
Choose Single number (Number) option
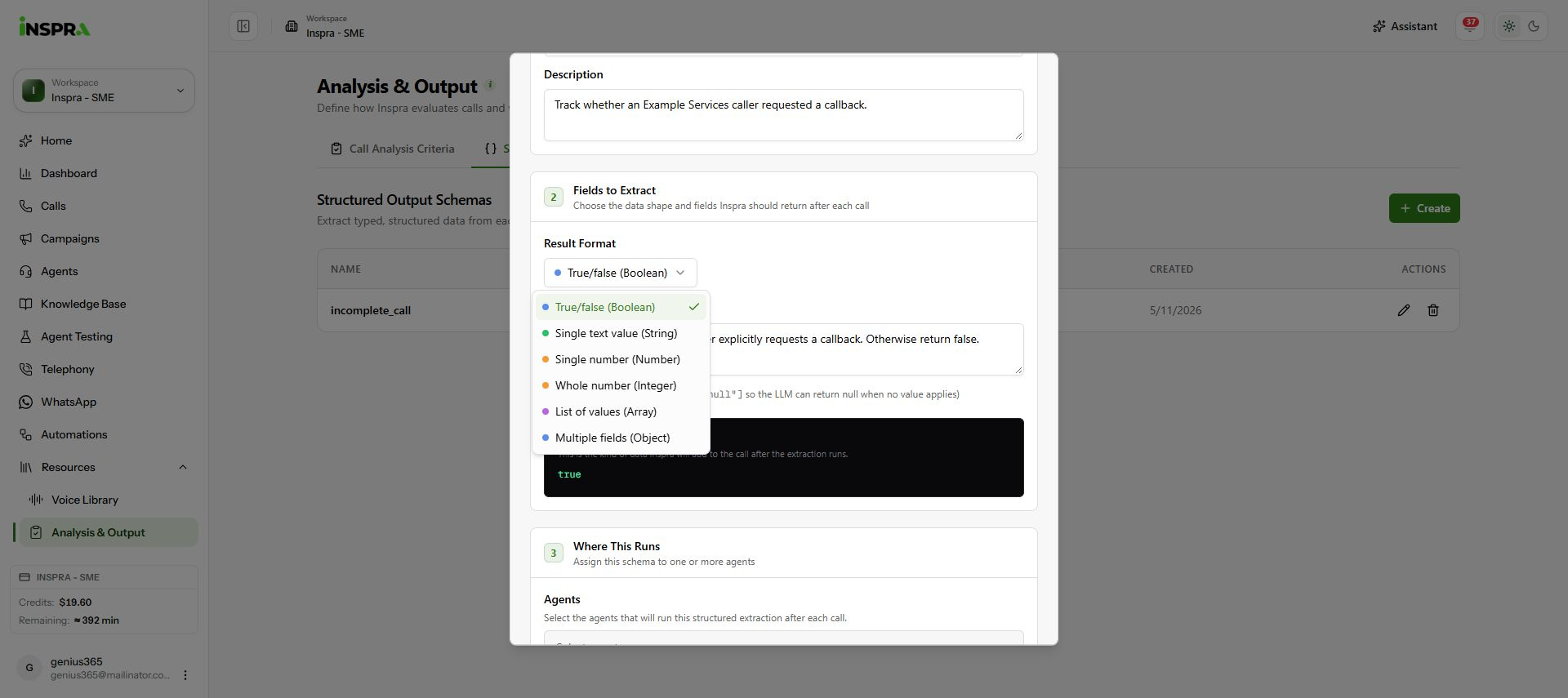pyautogui.click(x=621, y=359)
